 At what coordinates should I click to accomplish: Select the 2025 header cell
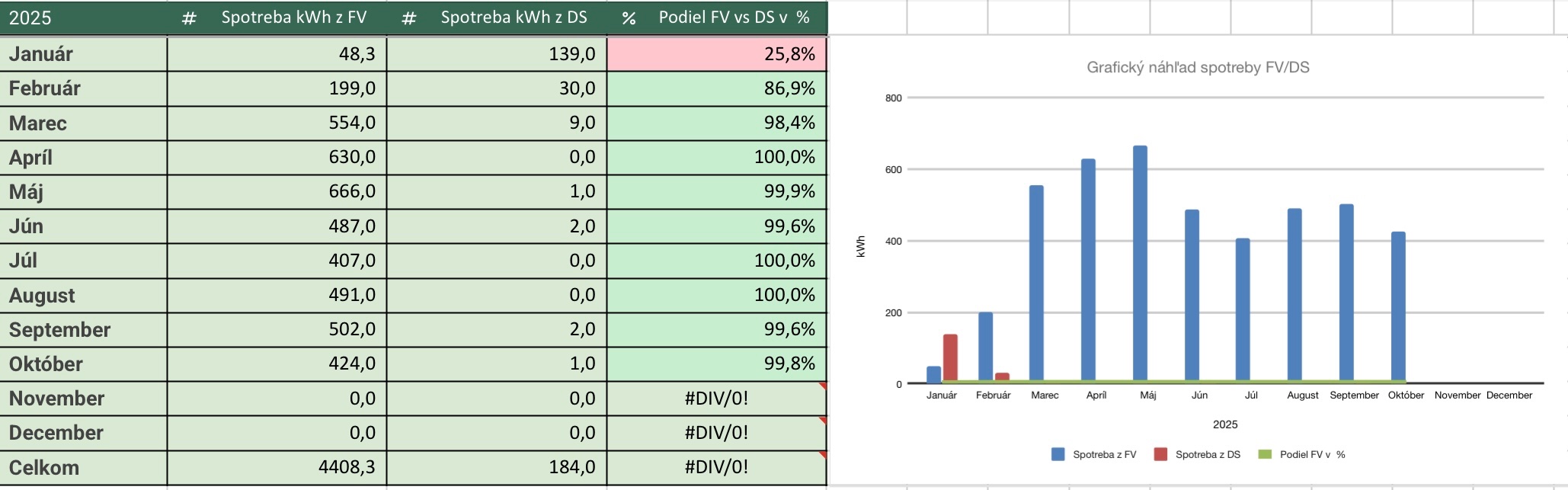click(83, 18)
